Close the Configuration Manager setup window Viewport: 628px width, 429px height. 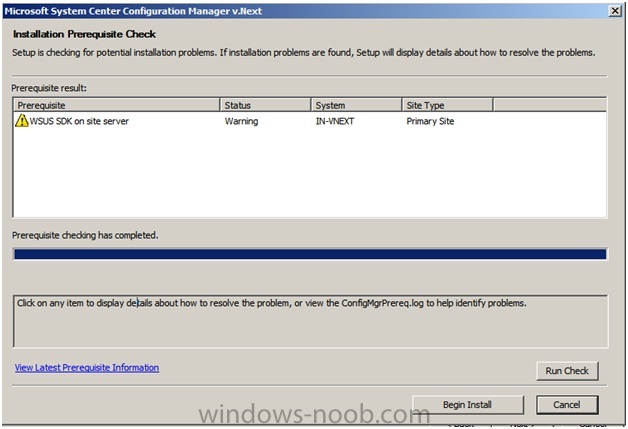click(x=615, y=11)
